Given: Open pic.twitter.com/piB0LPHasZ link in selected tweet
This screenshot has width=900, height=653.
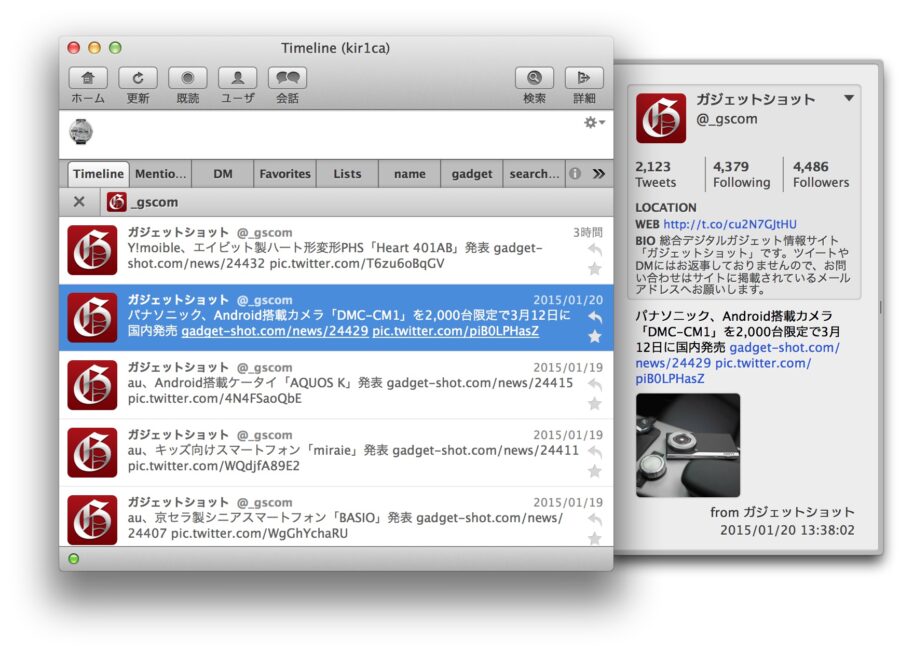Looking at the screenshot, I should [456, 331].
